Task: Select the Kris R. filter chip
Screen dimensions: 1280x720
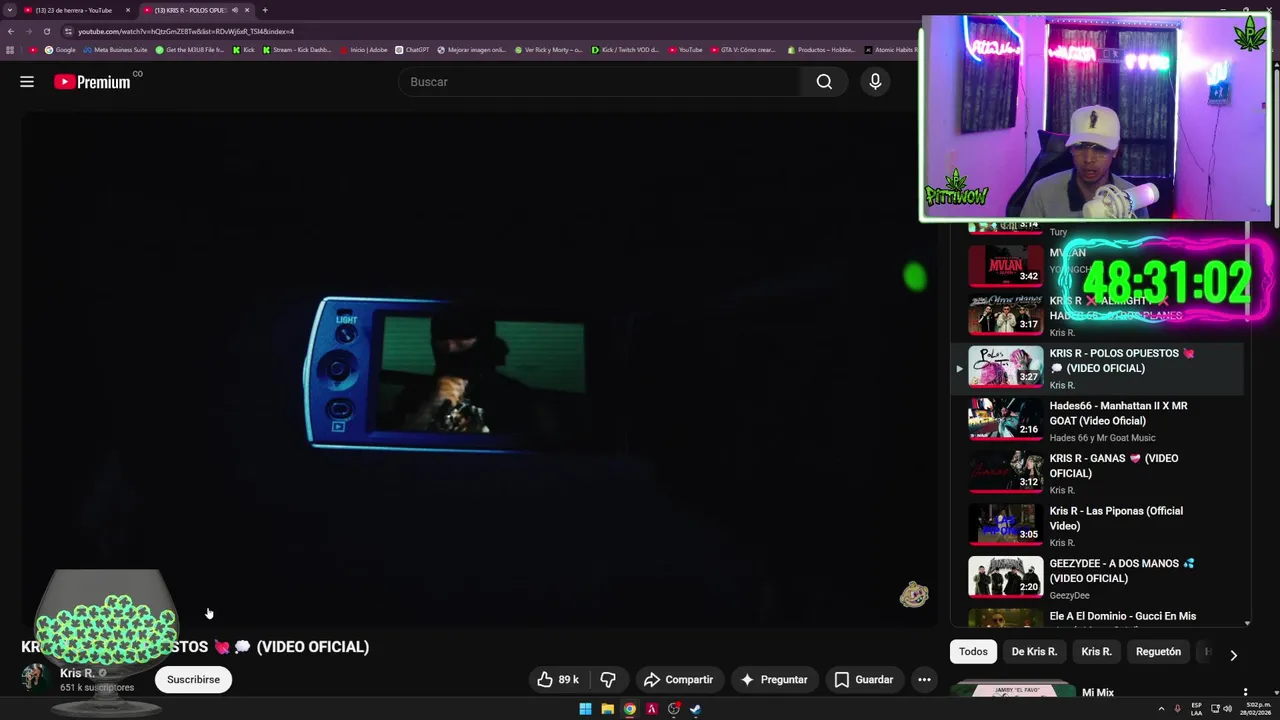Action: click(x=1096, y=652)
